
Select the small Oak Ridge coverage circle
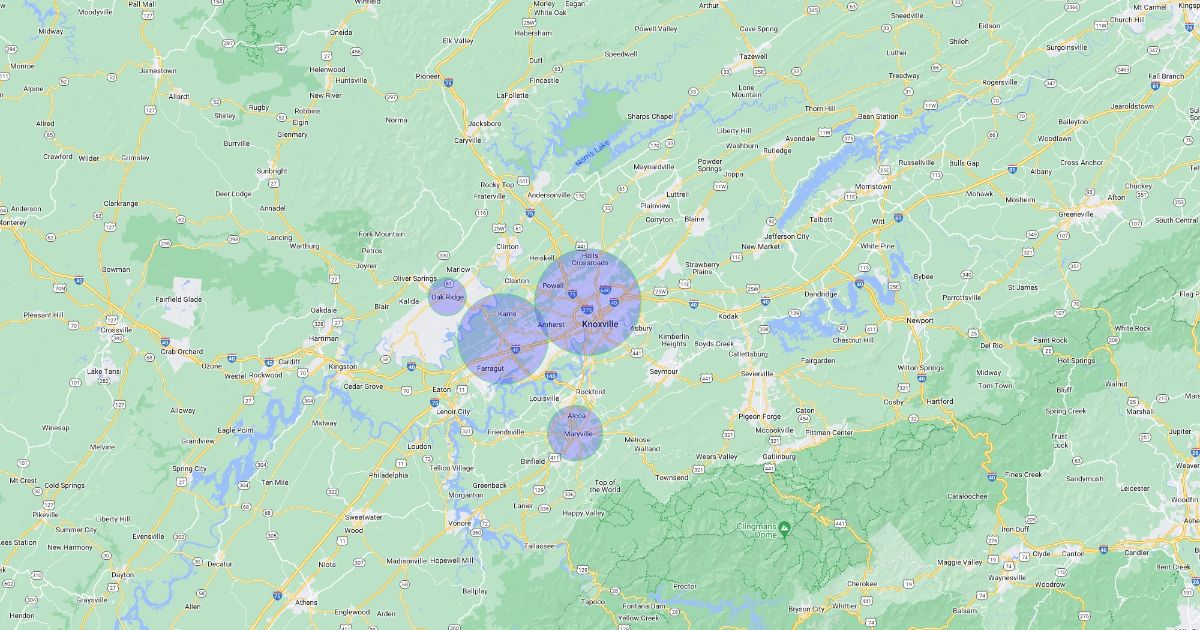[x=447, y=297]
